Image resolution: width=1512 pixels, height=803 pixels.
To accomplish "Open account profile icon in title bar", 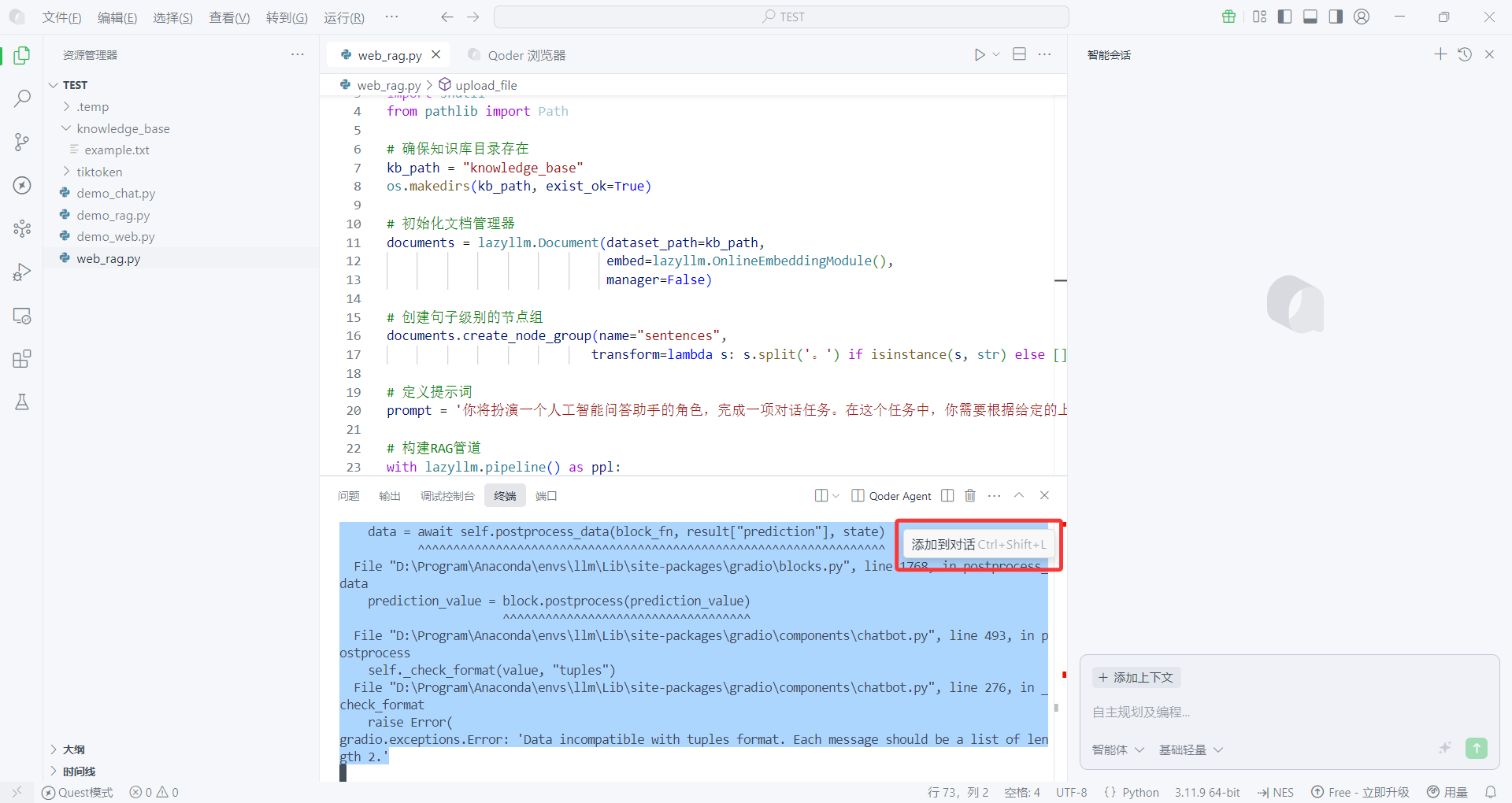I will [x=1362, y=17].
